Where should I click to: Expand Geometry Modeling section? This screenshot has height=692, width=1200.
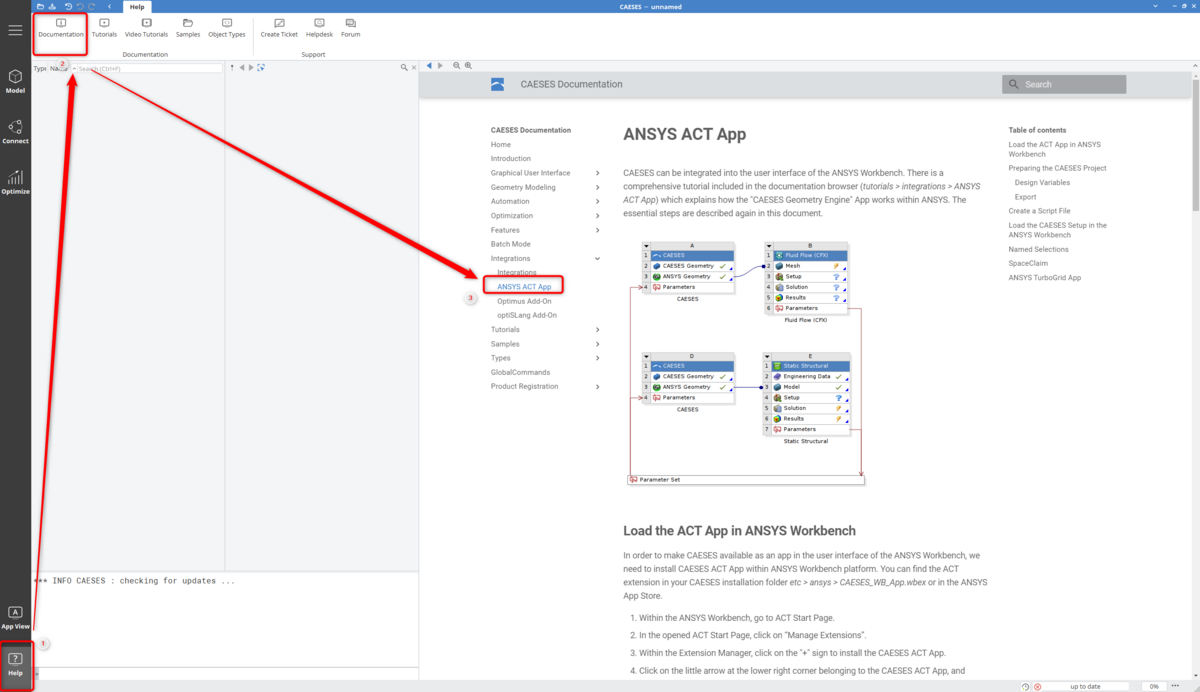pos(598,187)
